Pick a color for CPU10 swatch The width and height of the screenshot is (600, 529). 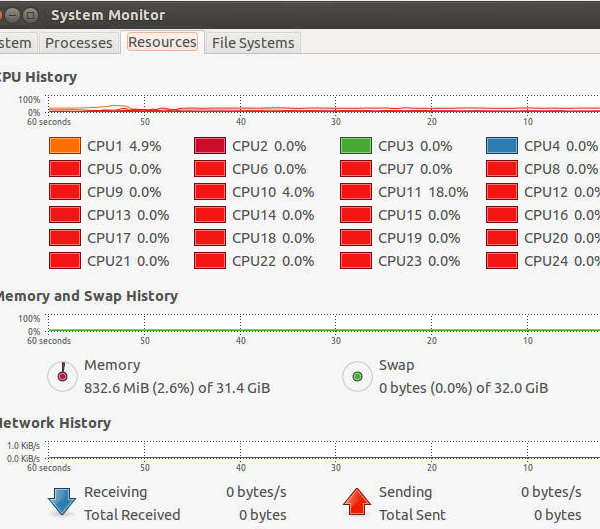pyautogui.click(x=210, y=192)
